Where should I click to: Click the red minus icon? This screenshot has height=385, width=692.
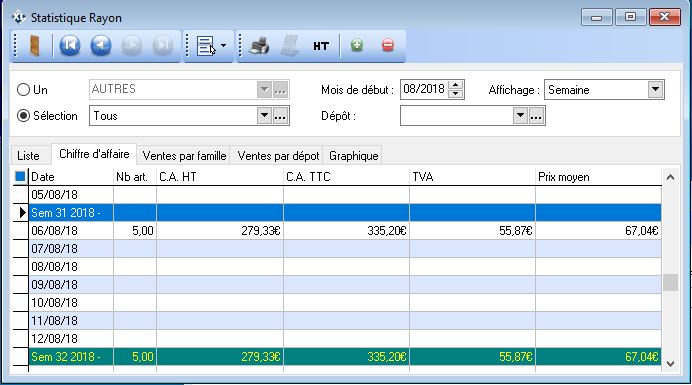pos(387,45)
